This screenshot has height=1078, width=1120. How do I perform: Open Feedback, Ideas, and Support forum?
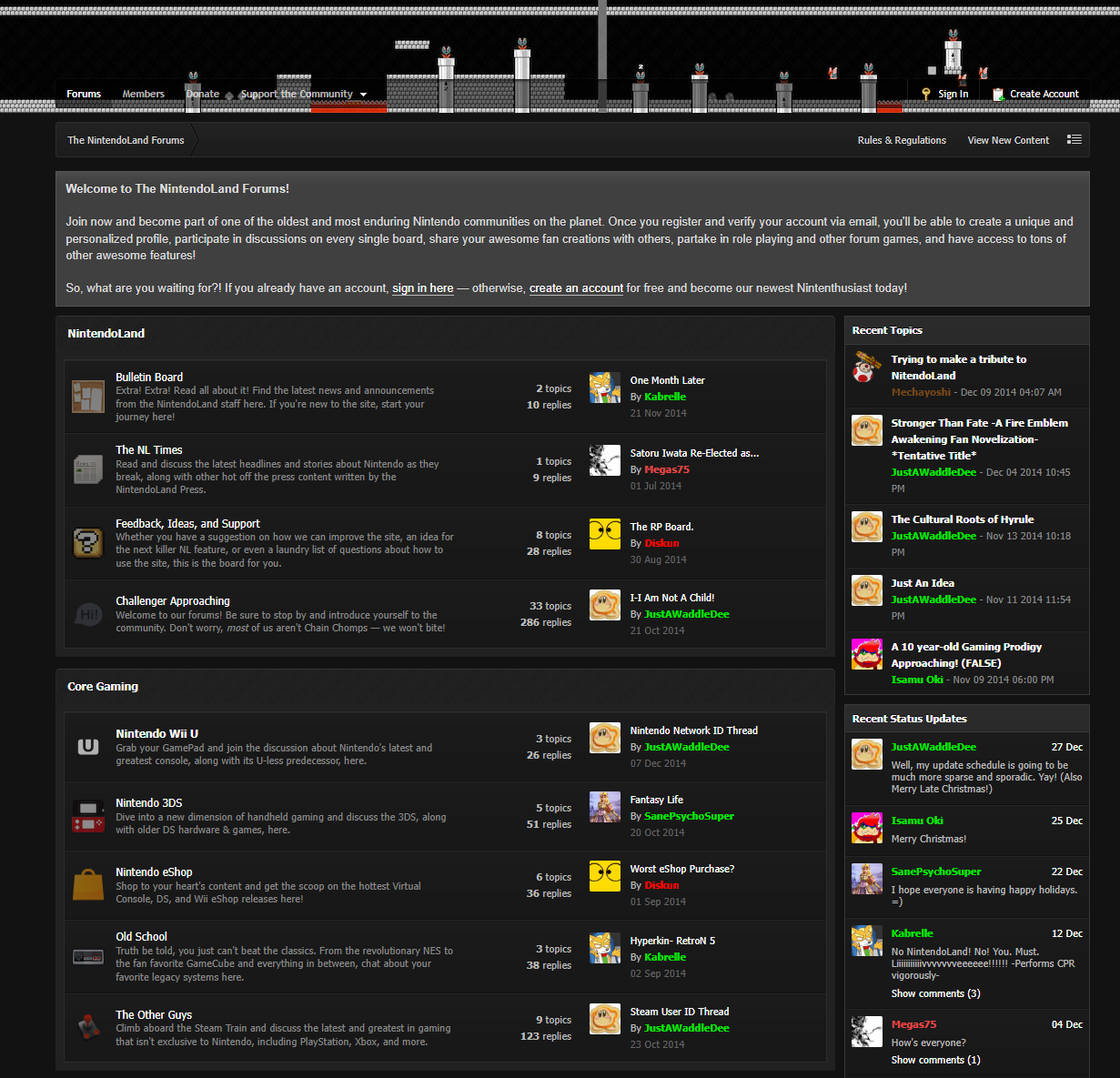coord(187,524)
